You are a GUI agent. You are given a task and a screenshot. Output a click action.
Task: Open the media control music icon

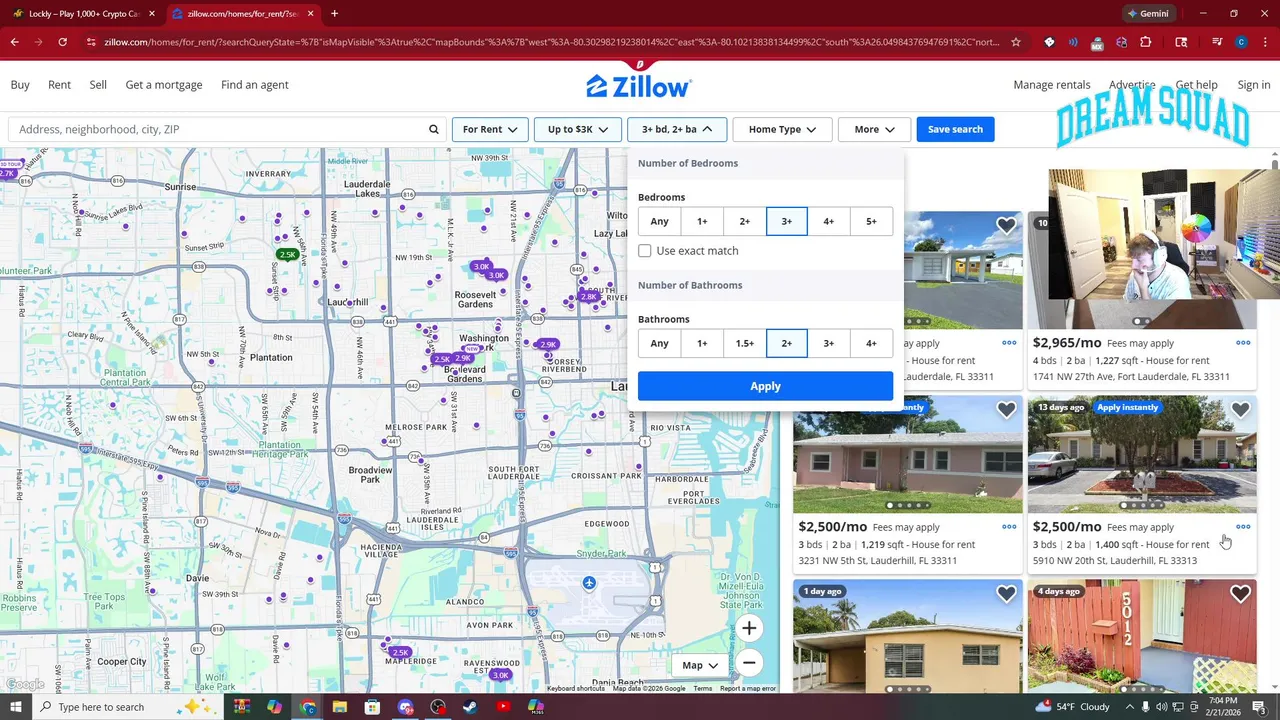1217,42
